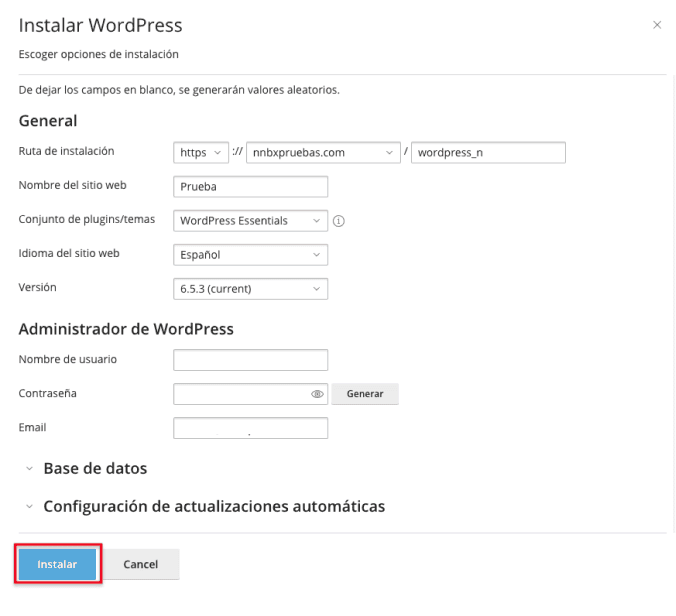676x616 pixels.
Task: Open the nnbxpruebas.com domain dropdown
Action: pyautogui.click(x=323, y=153)
